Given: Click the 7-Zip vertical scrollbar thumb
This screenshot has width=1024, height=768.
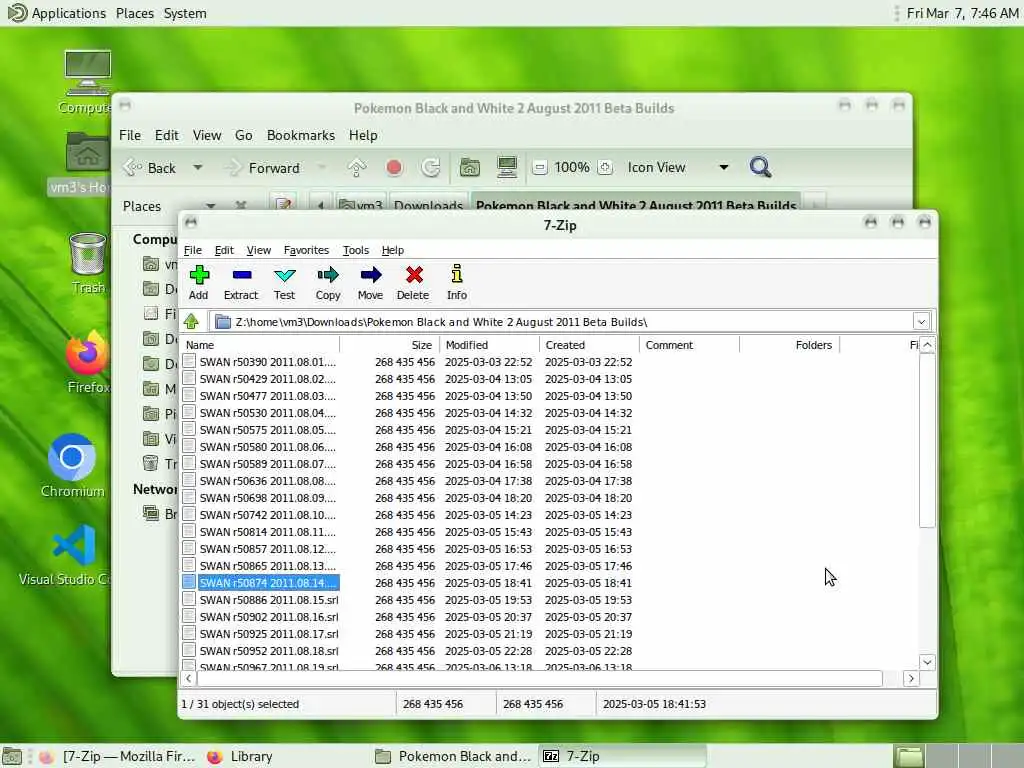Looking at the screenshot, I should pyautogui.click(x=927, y=441).
